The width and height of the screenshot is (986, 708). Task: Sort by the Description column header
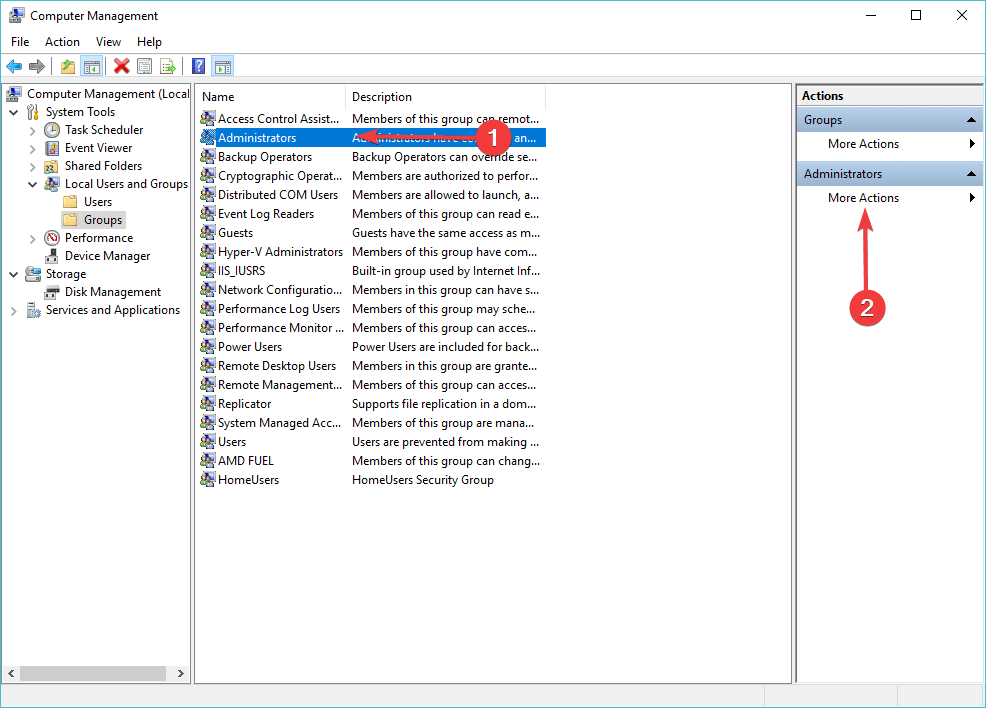point(445,97)
